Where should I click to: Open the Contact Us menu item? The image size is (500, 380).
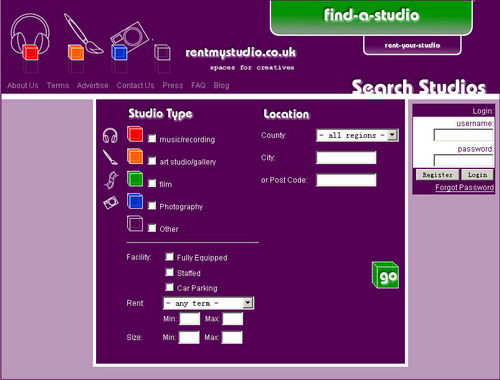pos(135,85)
